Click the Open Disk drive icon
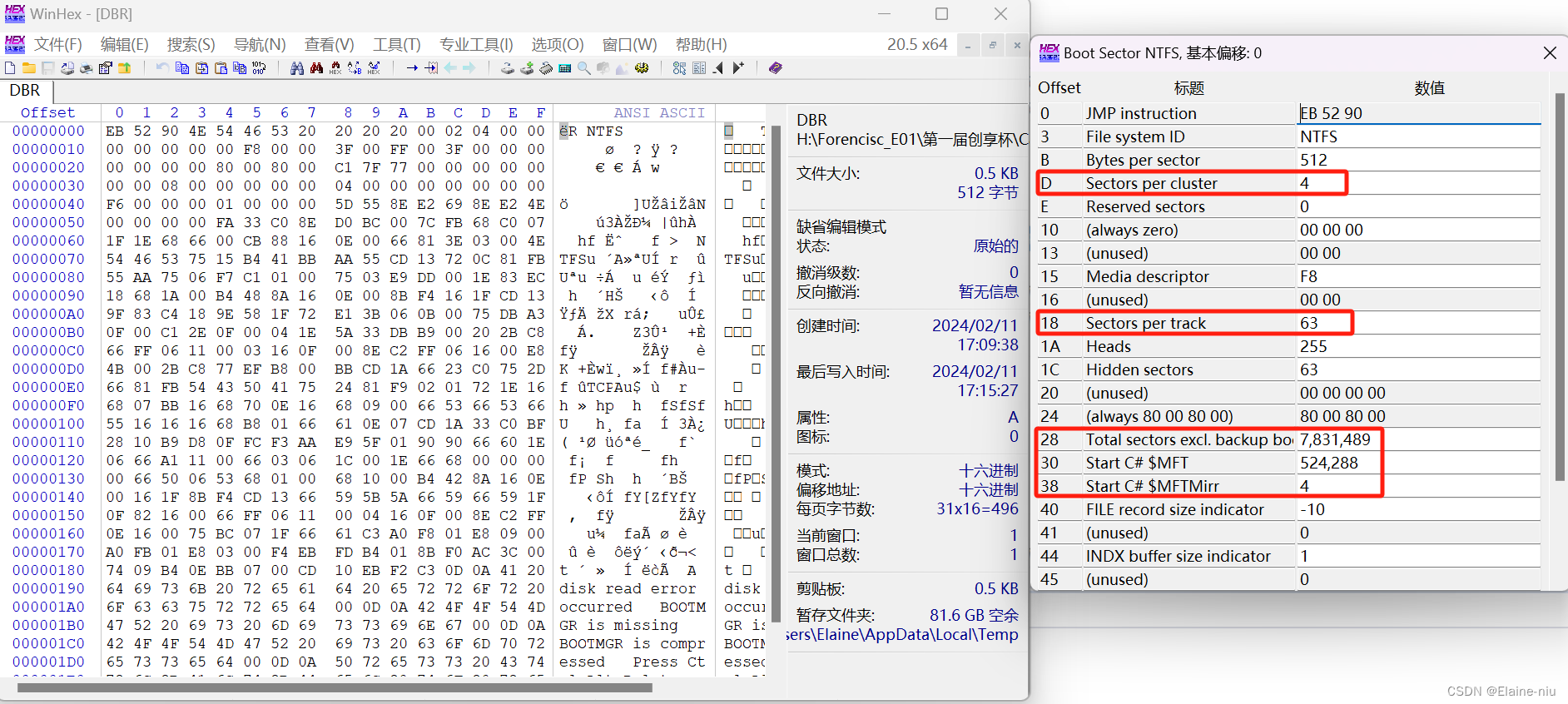The height and width of the screenshot is (704, 1568). pyautogui.click(x=508, y=68)
